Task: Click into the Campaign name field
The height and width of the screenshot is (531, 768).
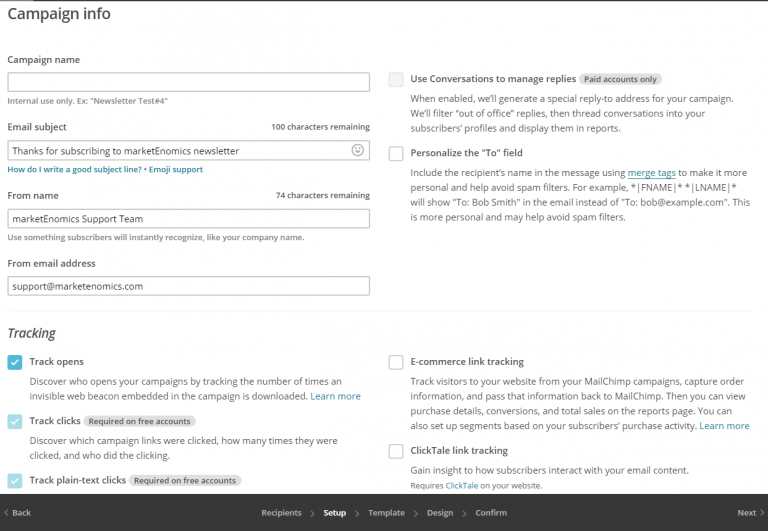Action: pos(188,82)
